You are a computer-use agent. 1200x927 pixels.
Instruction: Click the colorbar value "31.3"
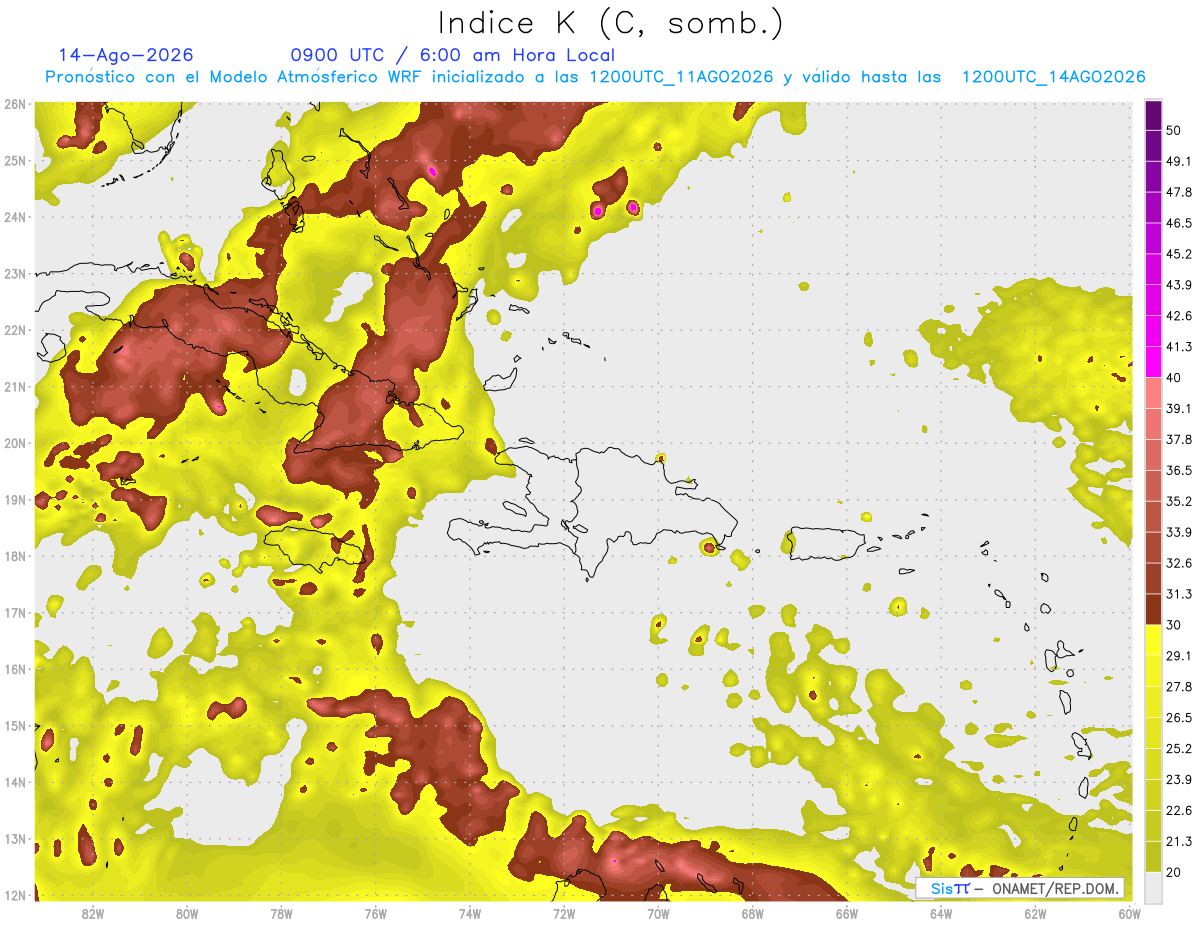pyautogui.click(x=1179, y=595)
